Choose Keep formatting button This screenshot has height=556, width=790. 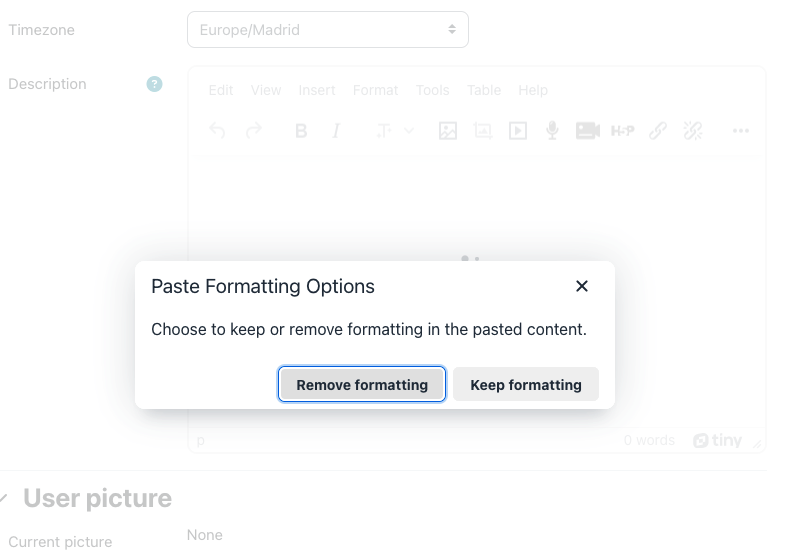(526, 384)
